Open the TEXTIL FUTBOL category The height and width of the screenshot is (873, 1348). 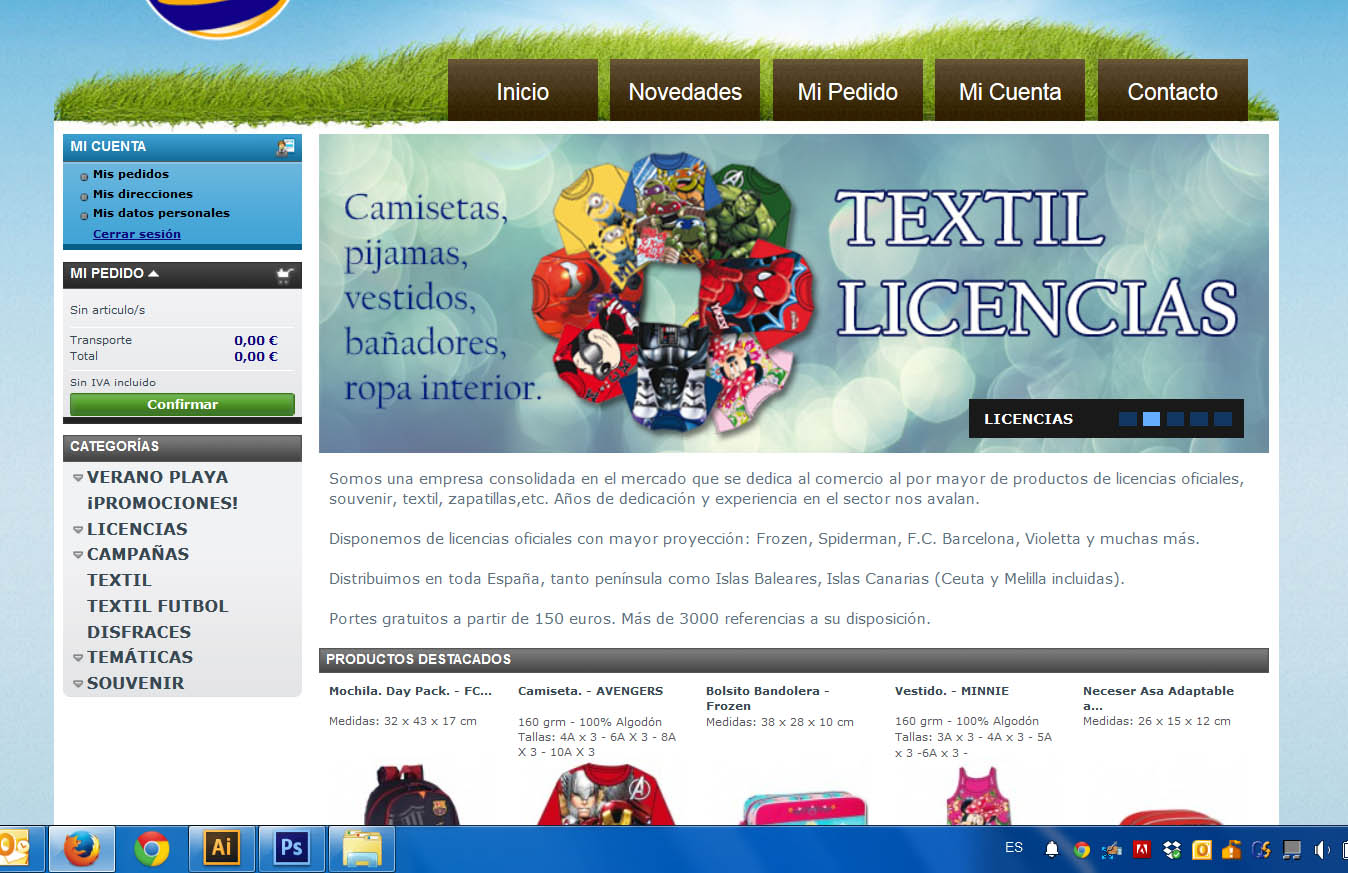(157, 606)
